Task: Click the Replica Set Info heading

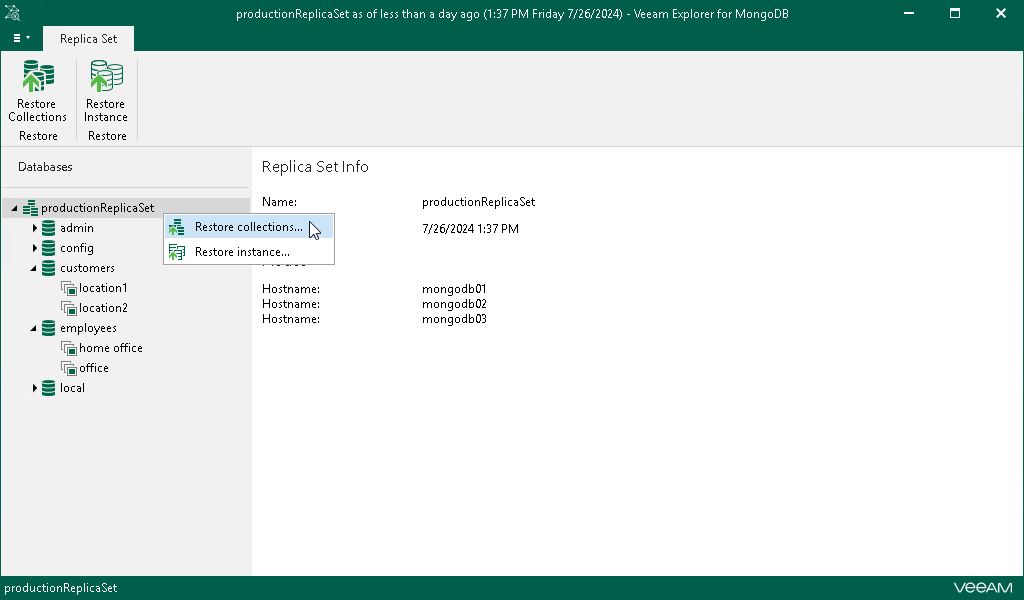Action: point(315,166)
